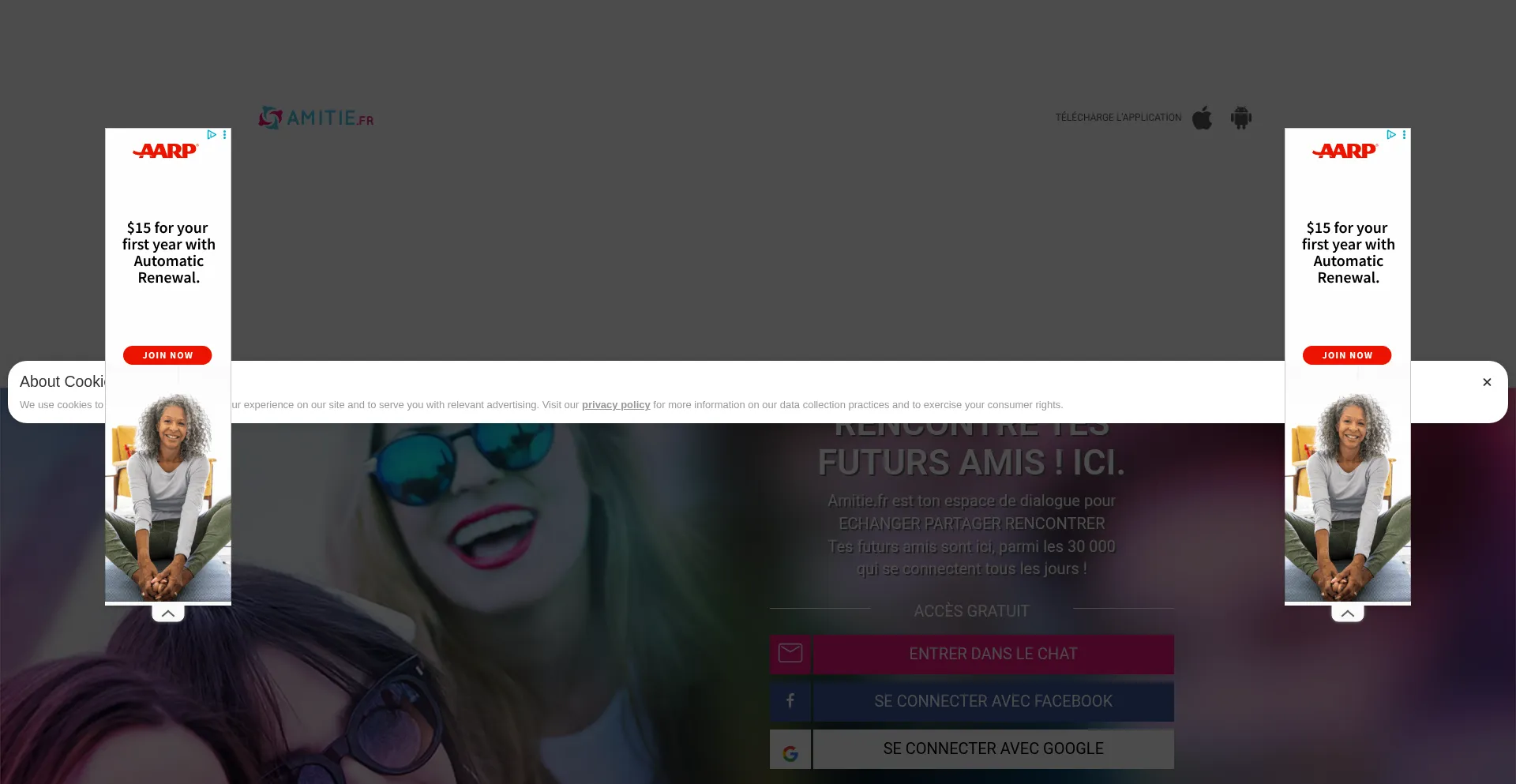Click right ad '$15 for your first year' text
Image resolution: width=1516 pixels, height=784 pixels.
(x=1348, y=253)
